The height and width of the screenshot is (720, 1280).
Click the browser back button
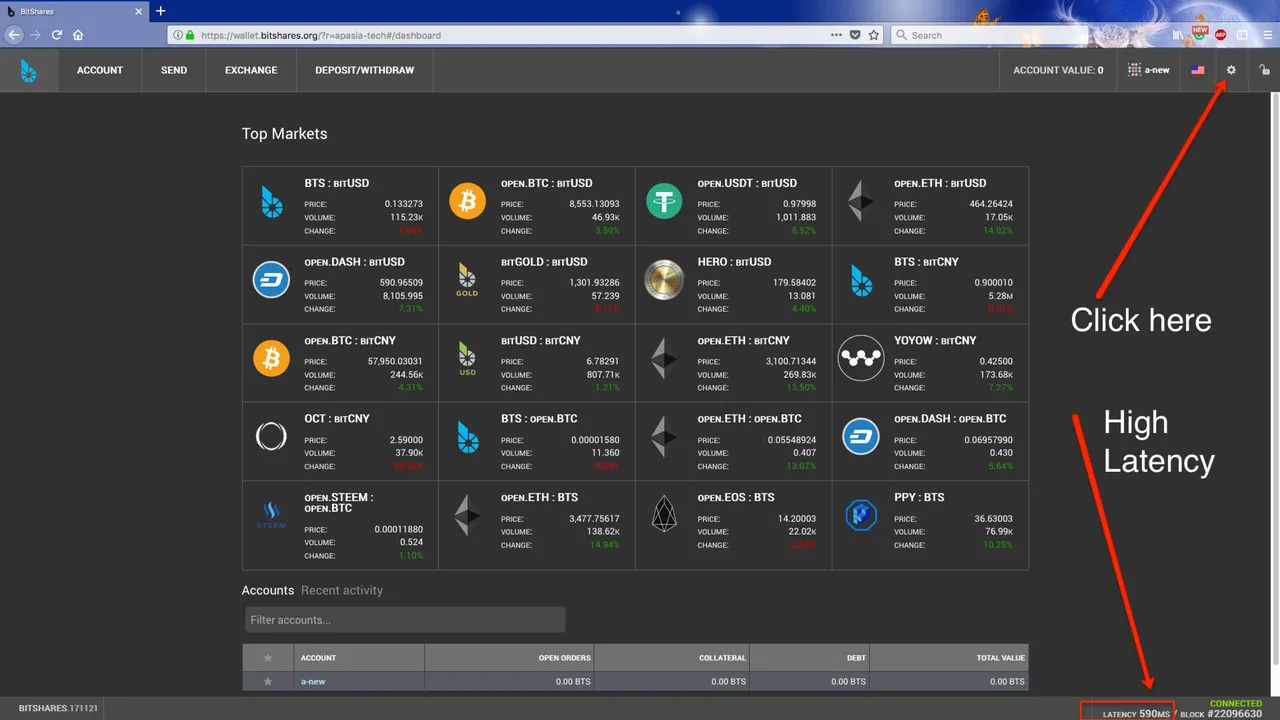(14, 34)
